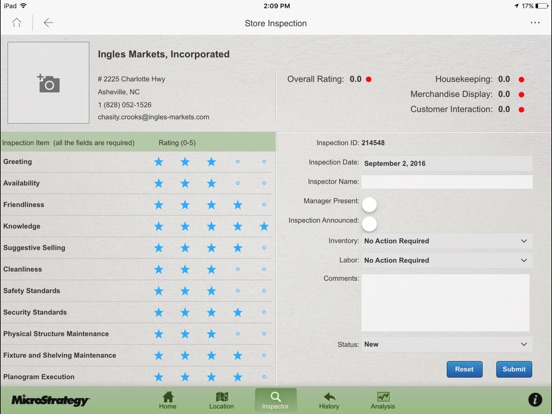Focus the Comments text area
Image resolution: width=552 pixels, height=414 pixels.
coord(445,303)
